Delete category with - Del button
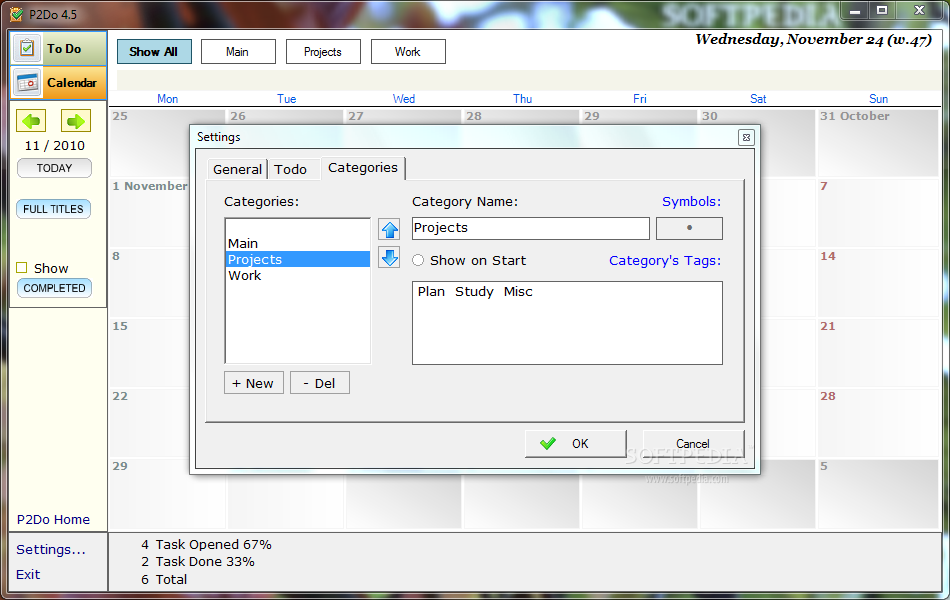This screenshot has height=600, width=950. coord(319,383)
